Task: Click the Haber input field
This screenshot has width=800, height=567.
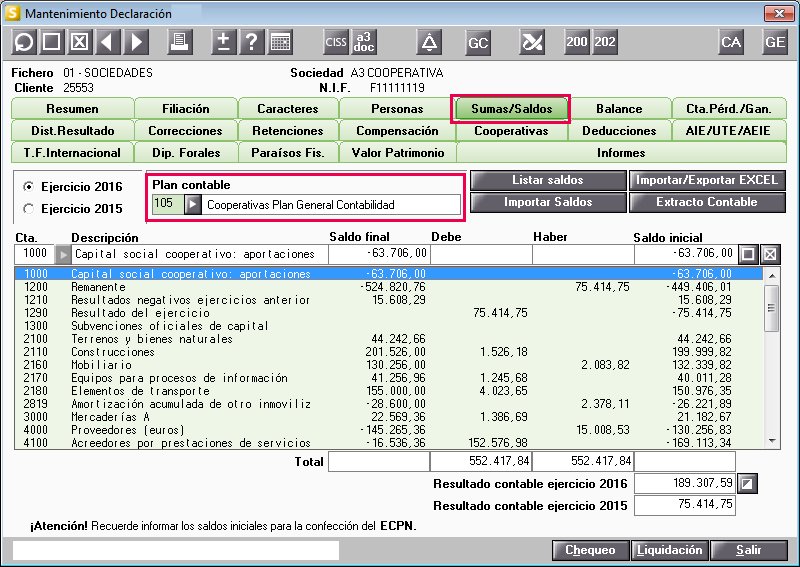Action: [583, 254]
